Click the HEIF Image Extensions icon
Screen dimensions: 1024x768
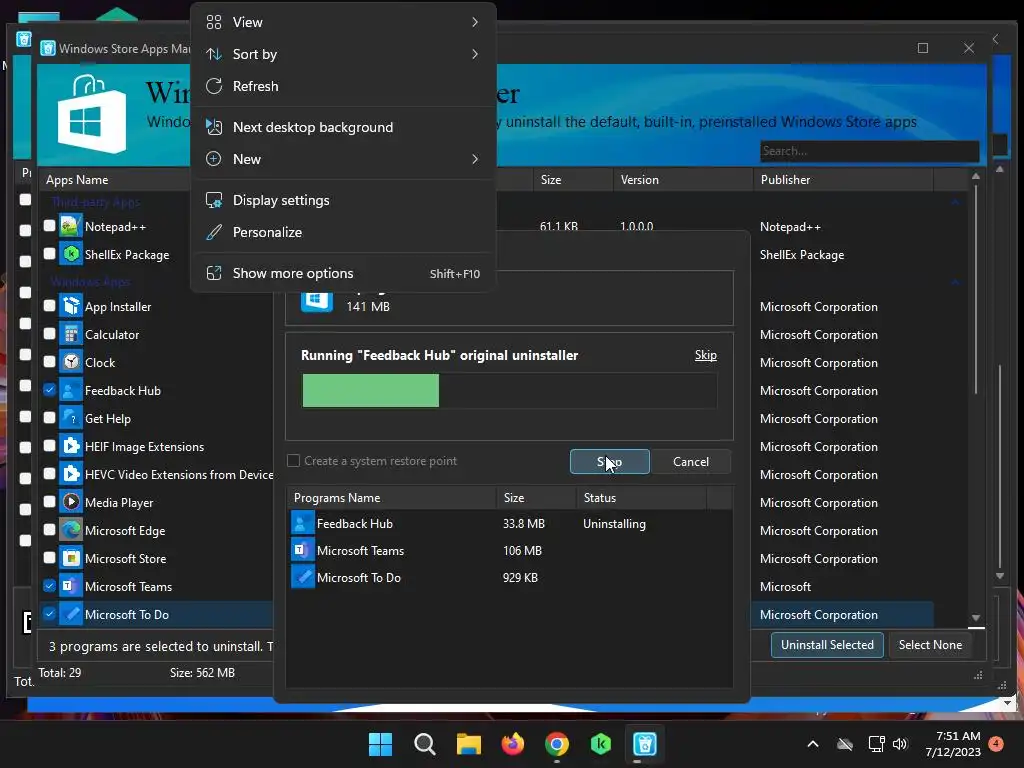(x=71, y=446)
